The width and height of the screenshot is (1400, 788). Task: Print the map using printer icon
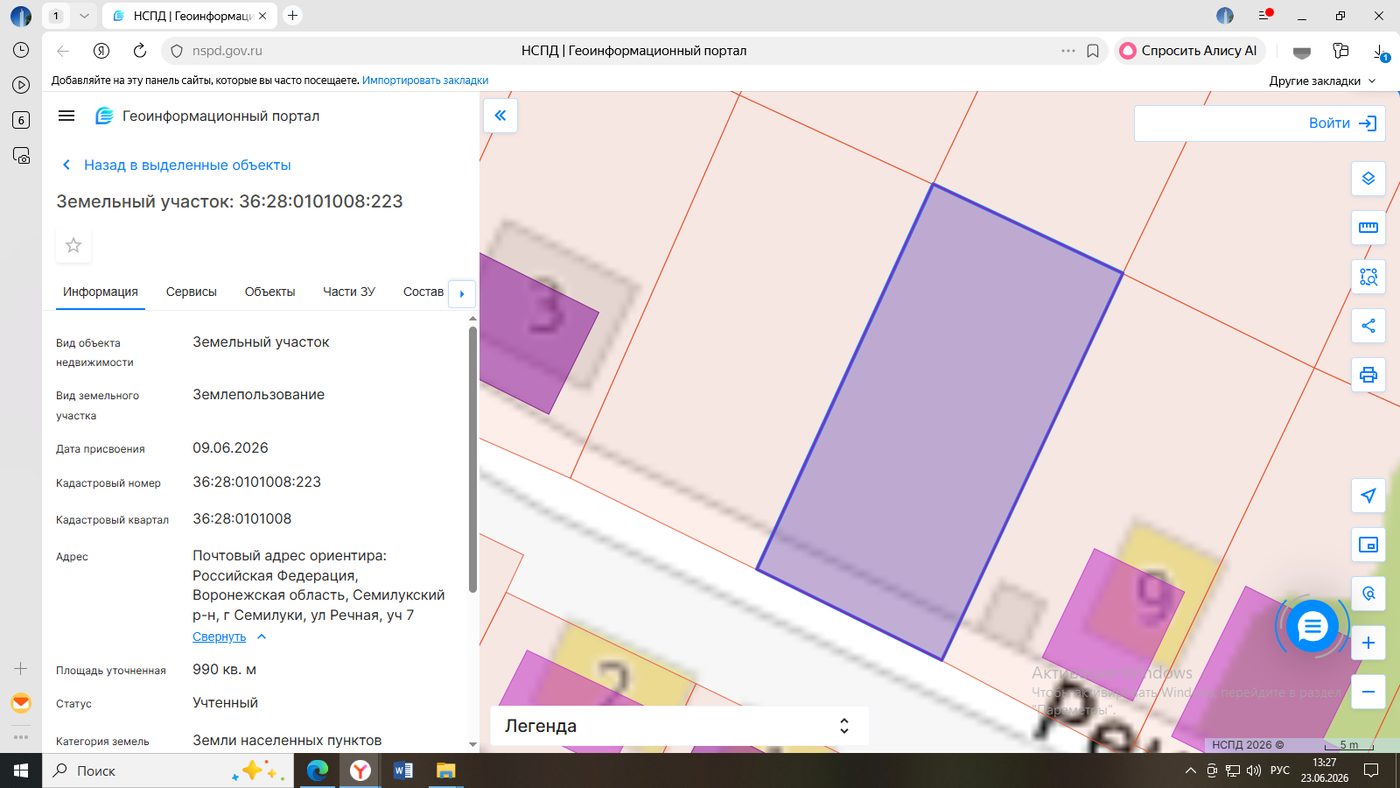(1368, 375)
